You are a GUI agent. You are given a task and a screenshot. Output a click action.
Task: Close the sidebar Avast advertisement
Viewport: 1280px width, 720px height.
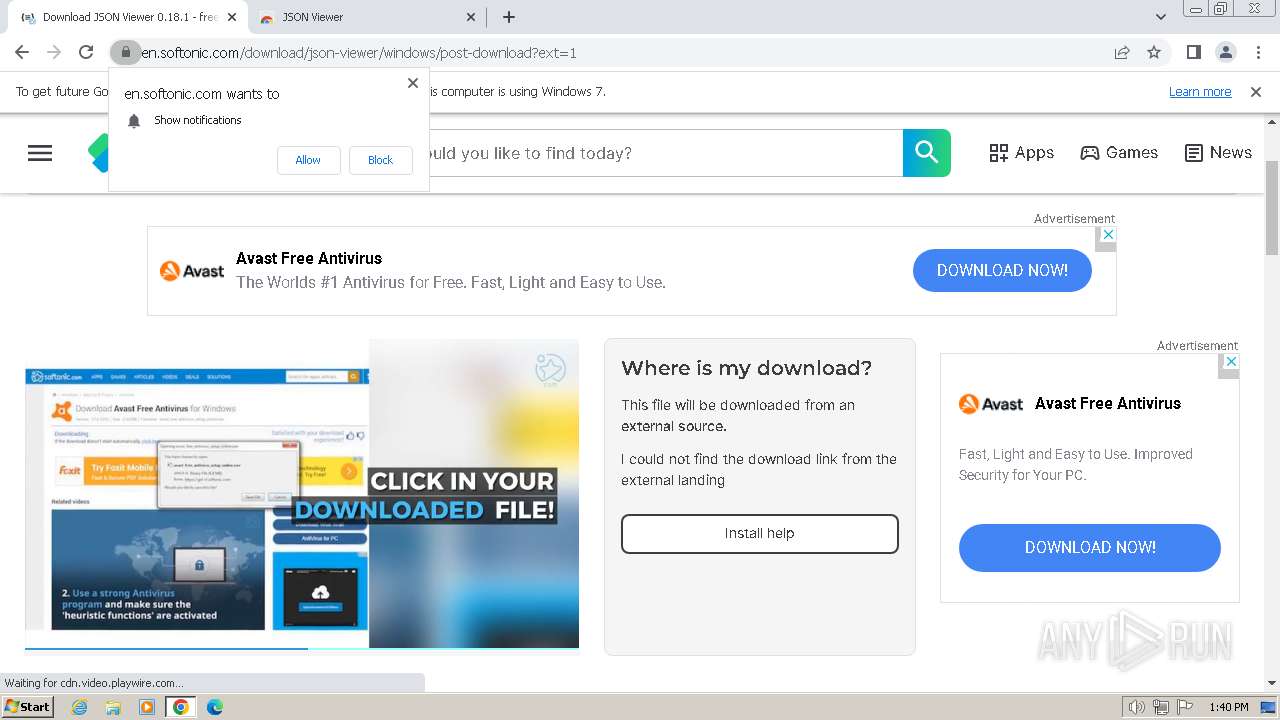[x=1231, y=362]
